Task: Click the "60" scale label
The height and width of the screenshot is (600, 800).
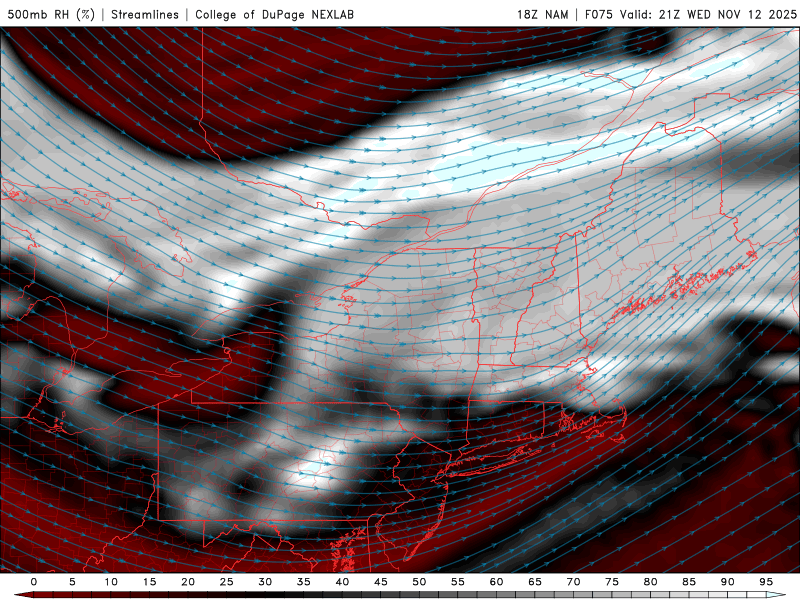Action: (496, 582)
